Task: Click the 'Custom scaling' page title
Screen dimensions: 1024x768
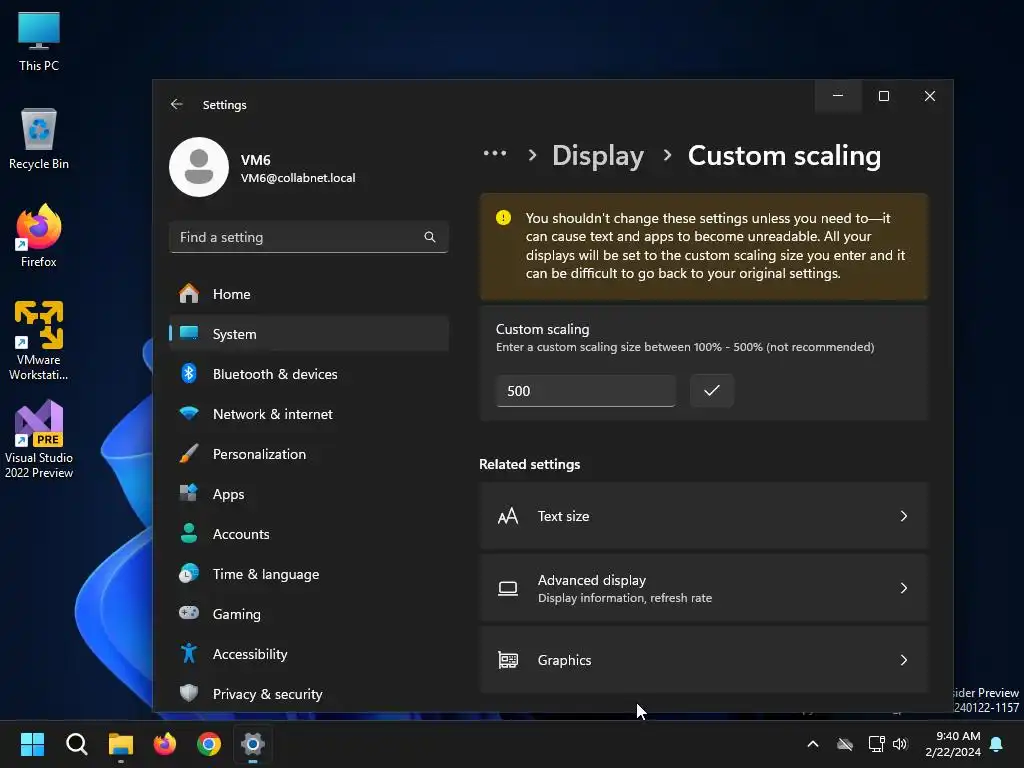Action: [784, 155]
